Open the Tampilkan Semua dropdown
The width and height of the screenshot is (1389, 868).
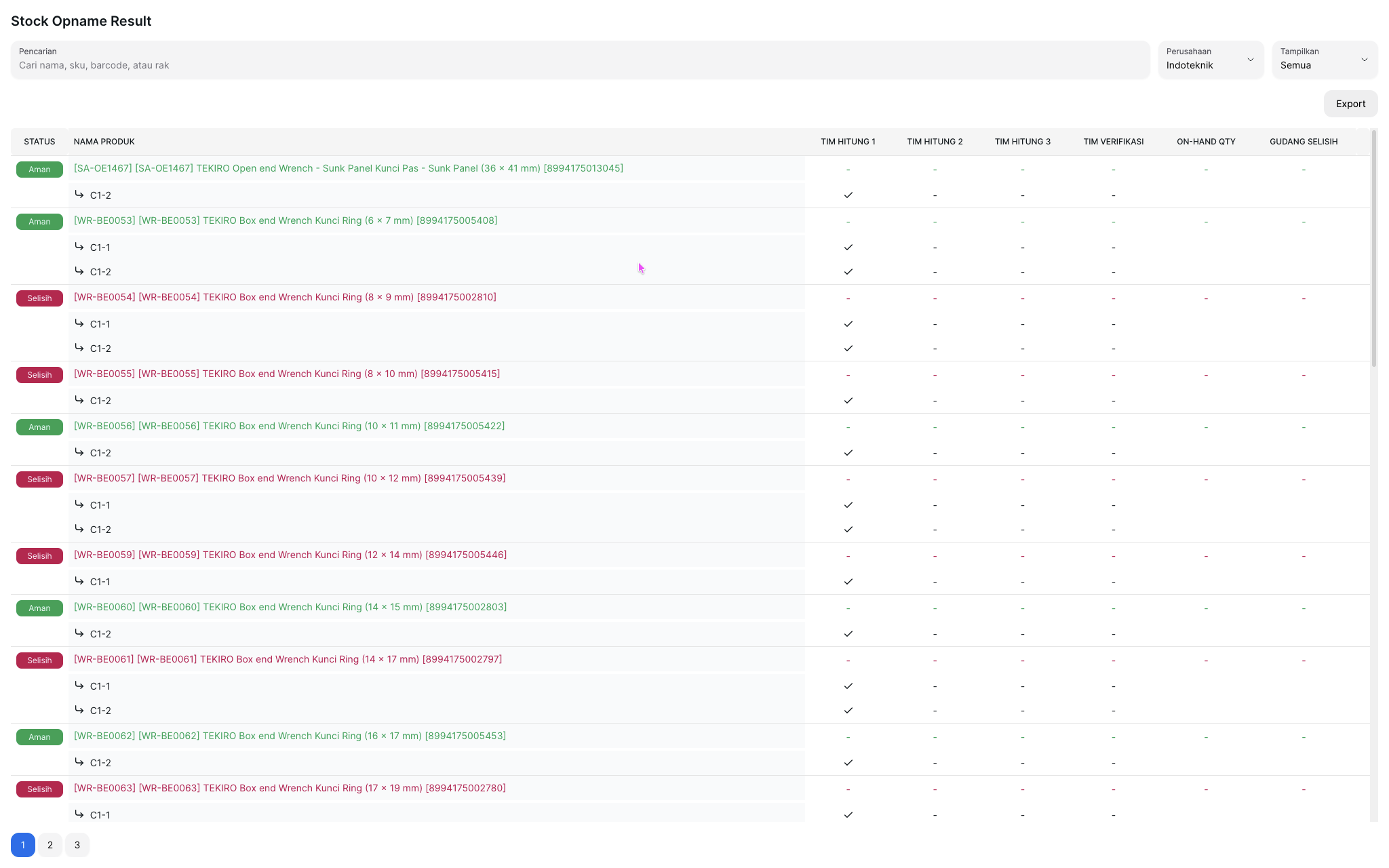point(1325,60)
